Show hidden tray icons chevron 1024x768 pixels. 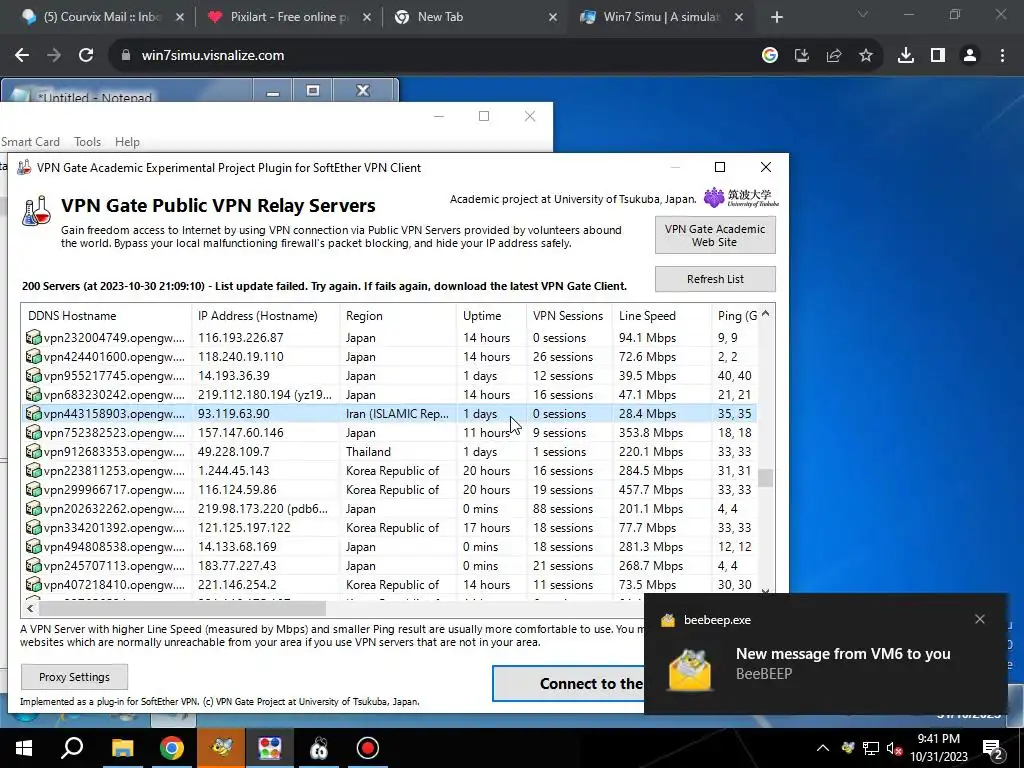[823, 748]
